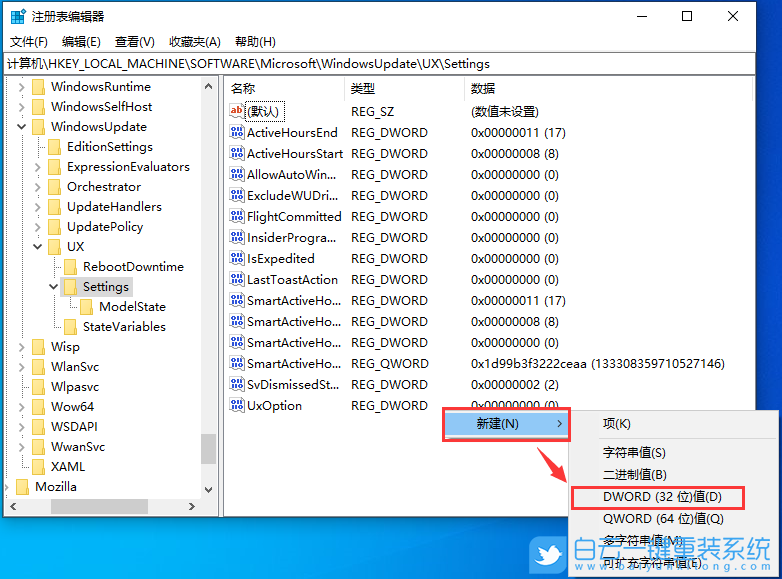Click the tree horizontal scroll left arrow
Screen dimensions: 782x579
pyautogui.click(x=13, y=507)
